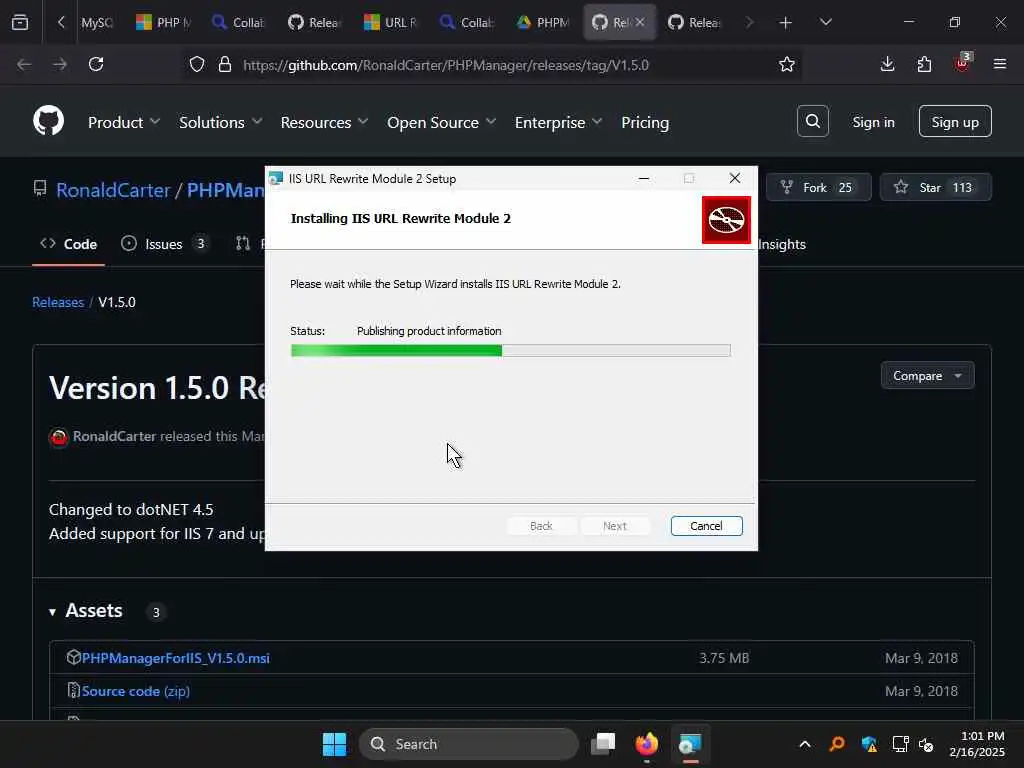Click the Sign up button
This screenshot has width=1024, height=768.
coord(955,121)
